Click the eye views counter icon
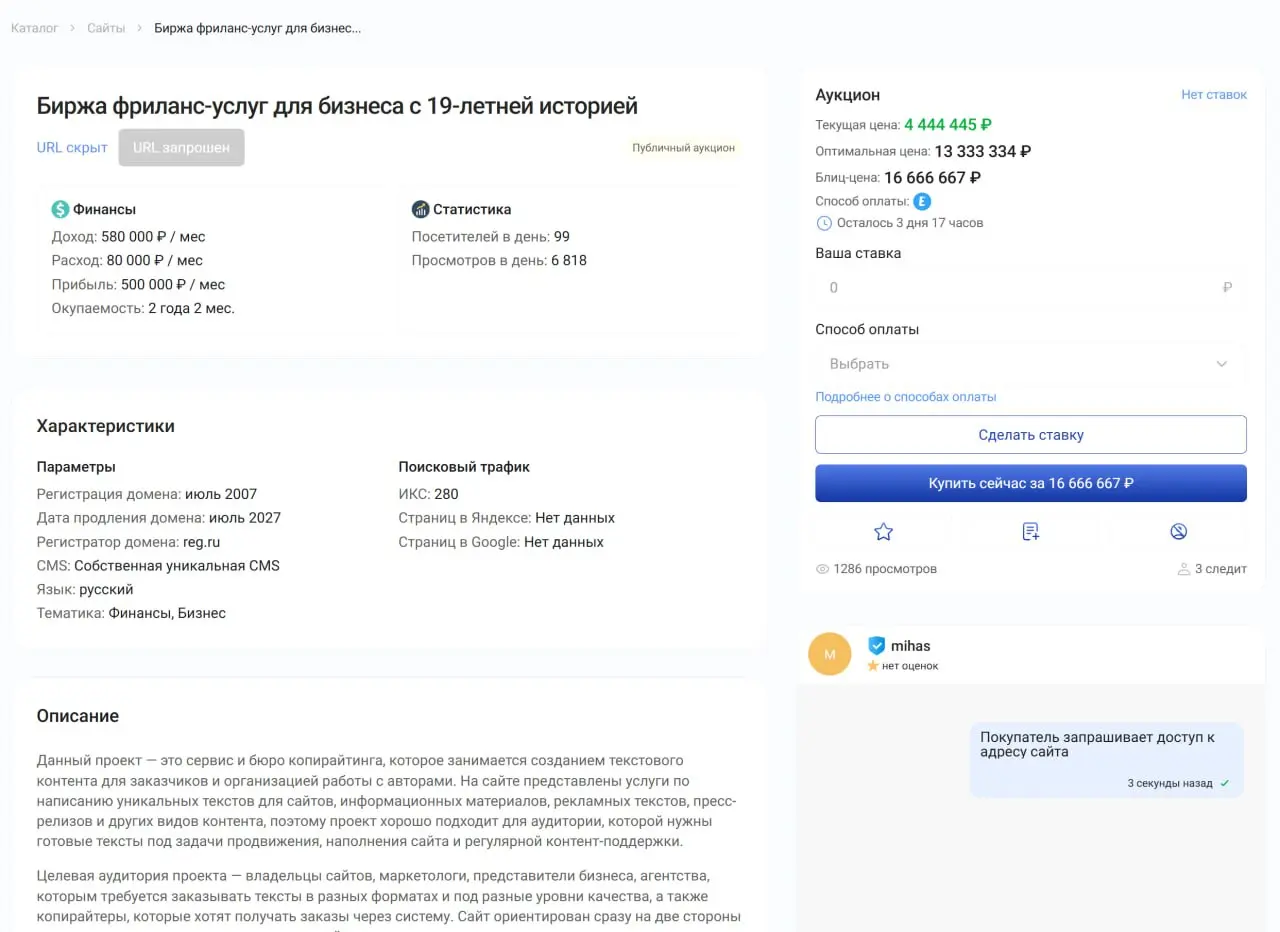 (x=823, y=569)
